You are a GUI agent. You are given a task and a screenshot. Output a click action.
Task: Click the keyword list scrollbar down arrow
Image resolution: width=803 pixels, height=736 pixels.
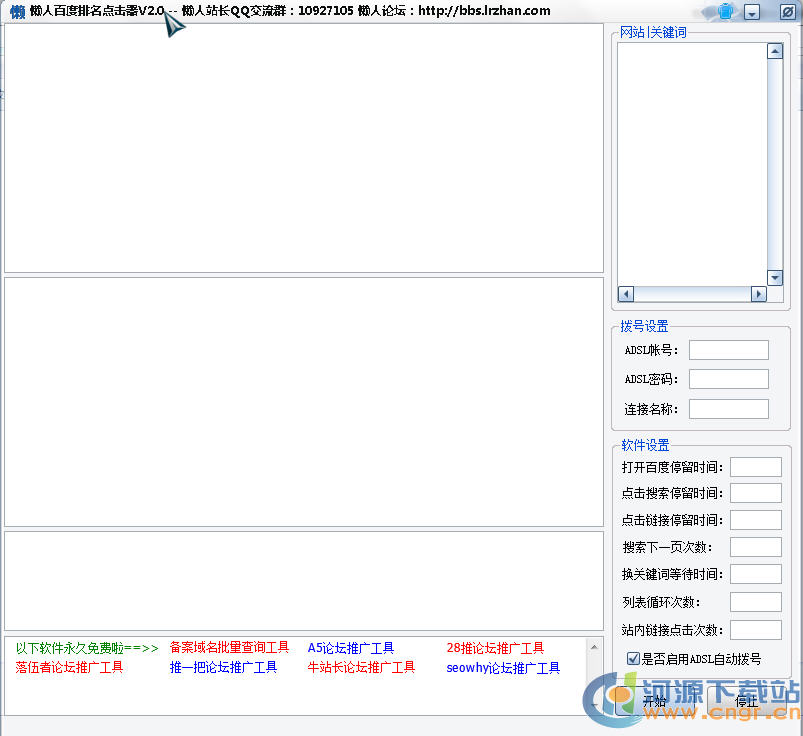(x=774, y=278)
